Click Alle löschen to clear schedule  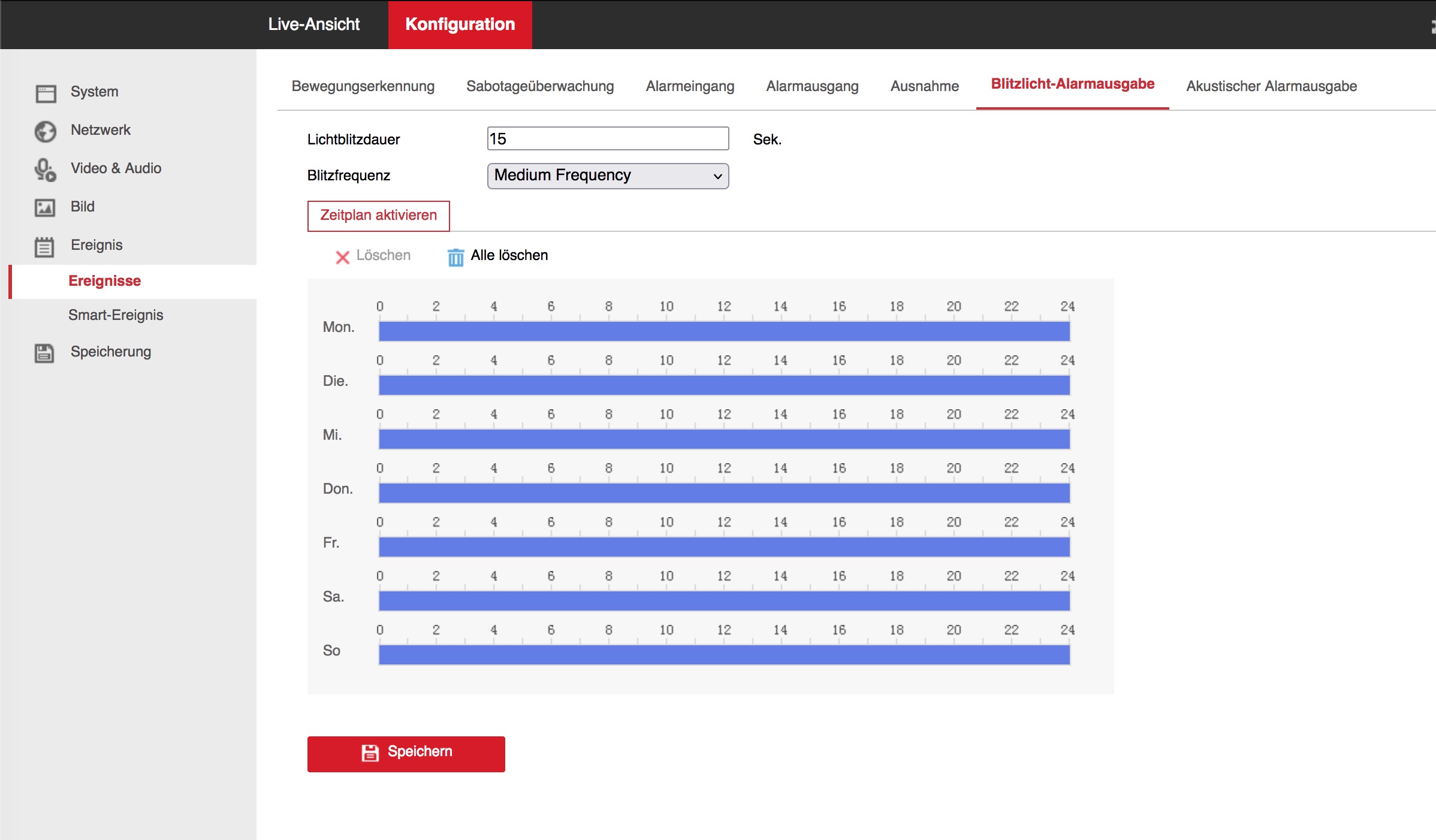click(509, 255)
